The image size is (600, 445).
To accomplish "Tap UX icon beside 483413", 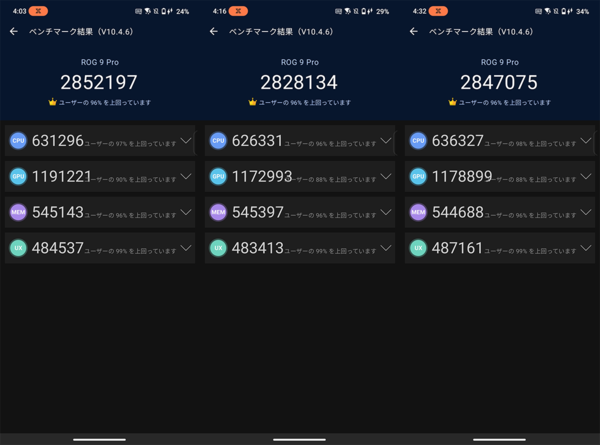I will [218, 248].
